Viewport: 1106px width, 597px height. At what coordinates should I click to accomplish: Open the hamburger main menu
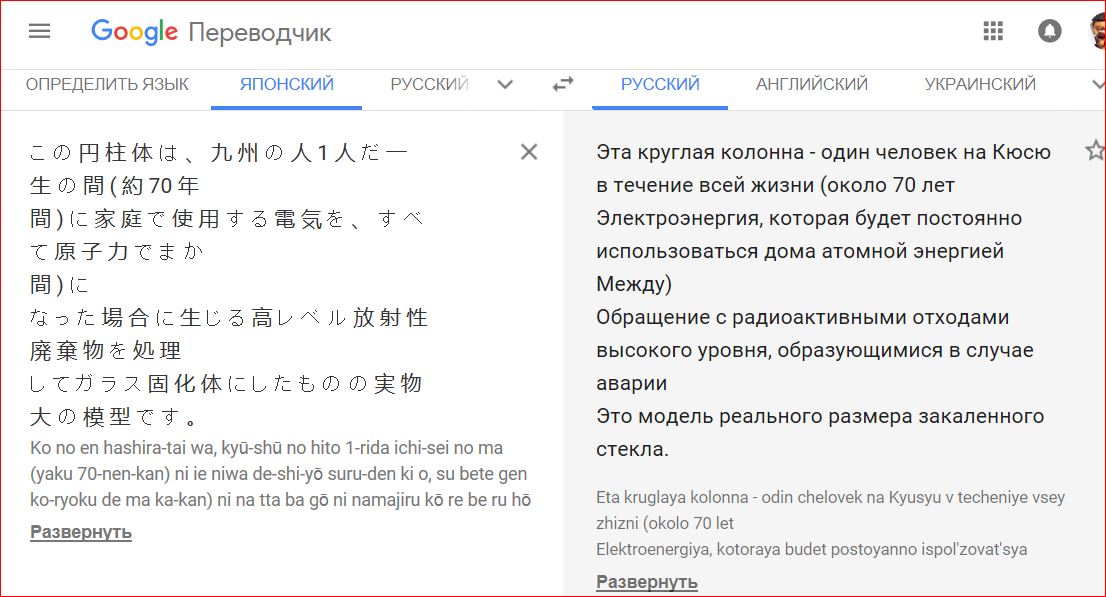click(x=39, y=31)
